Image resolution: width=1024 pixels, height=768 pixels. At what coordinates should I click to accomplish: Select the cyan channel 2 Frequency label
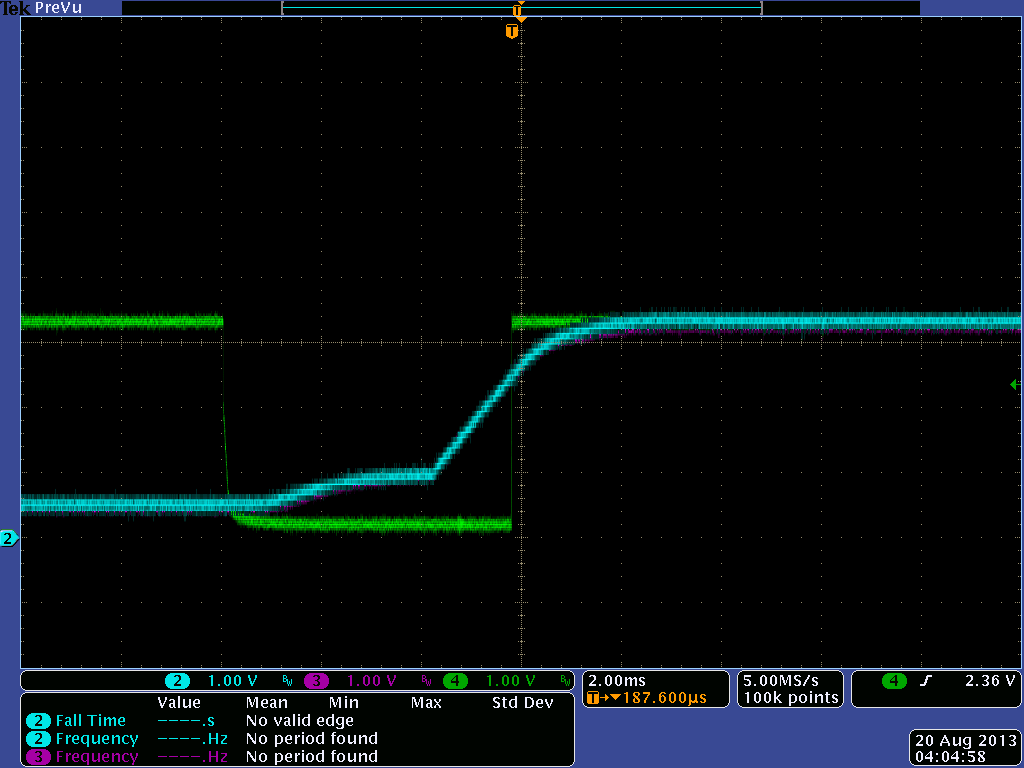click(97, 739)
